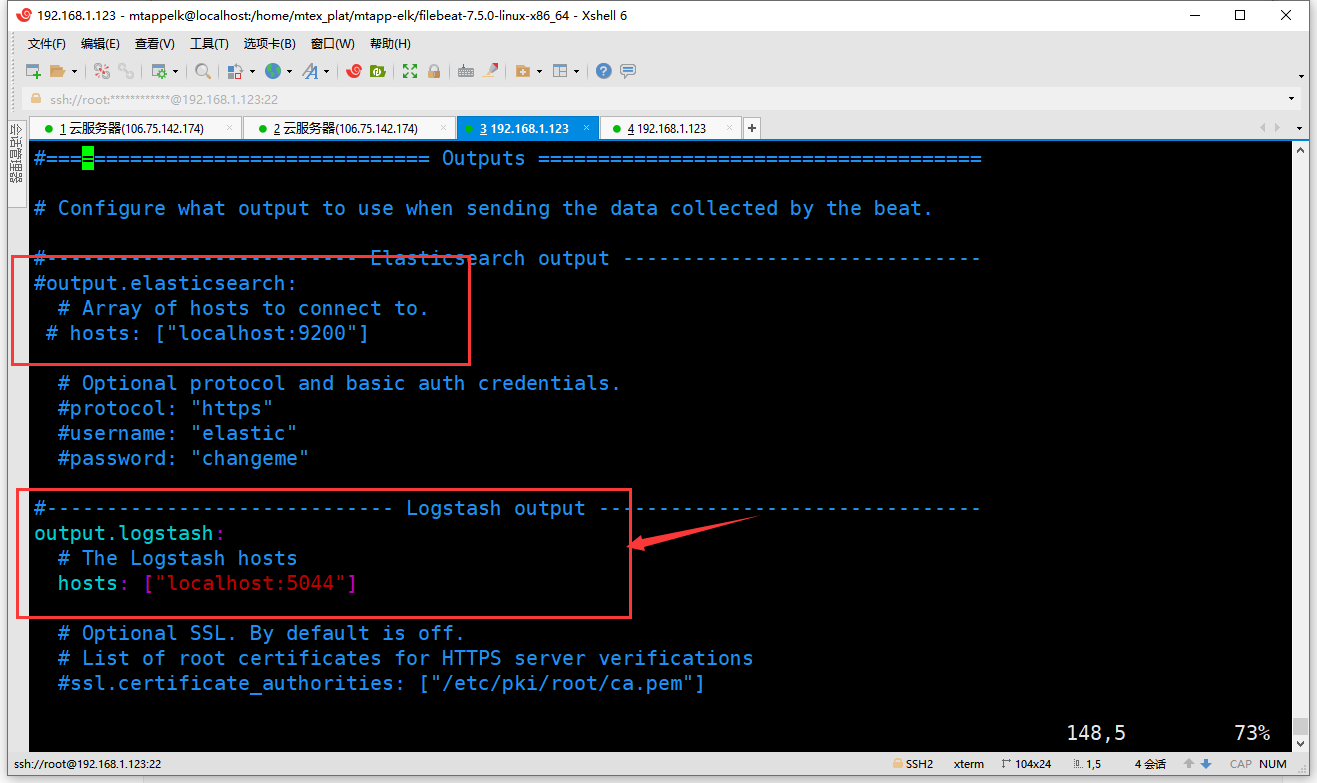Click the "localhost:5044" hosts value
This screenshot has width=1317, height=783.
tap(250, 583)
